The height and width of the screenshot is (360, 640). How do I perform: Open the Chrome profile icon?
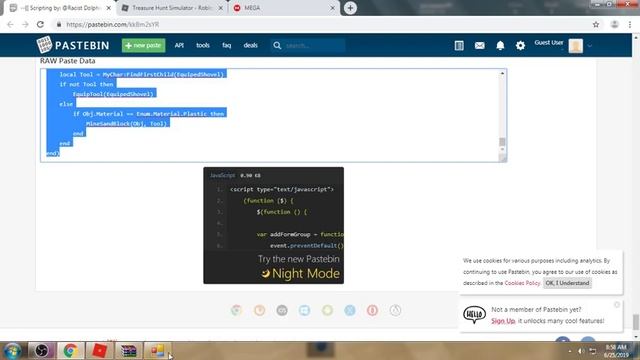point(614,24)
